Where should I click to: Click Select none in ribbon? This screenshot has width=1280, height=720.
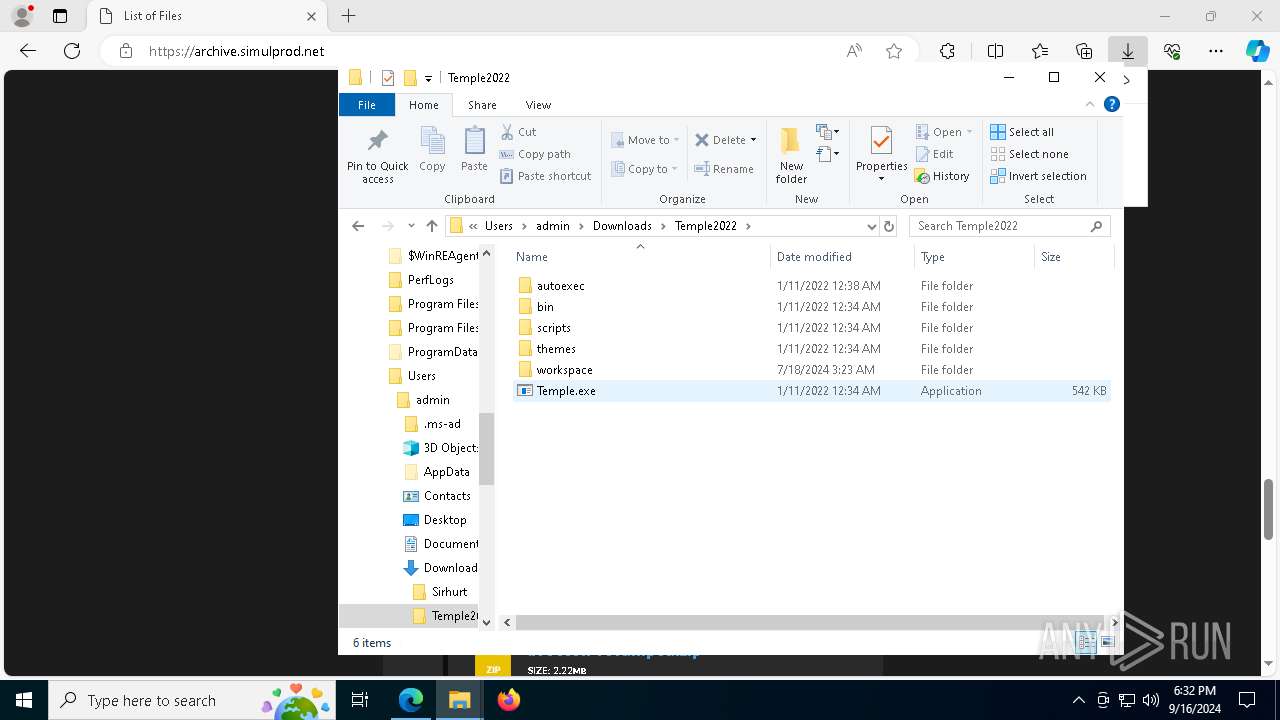pyautogui.click(x=1029, y=154)
